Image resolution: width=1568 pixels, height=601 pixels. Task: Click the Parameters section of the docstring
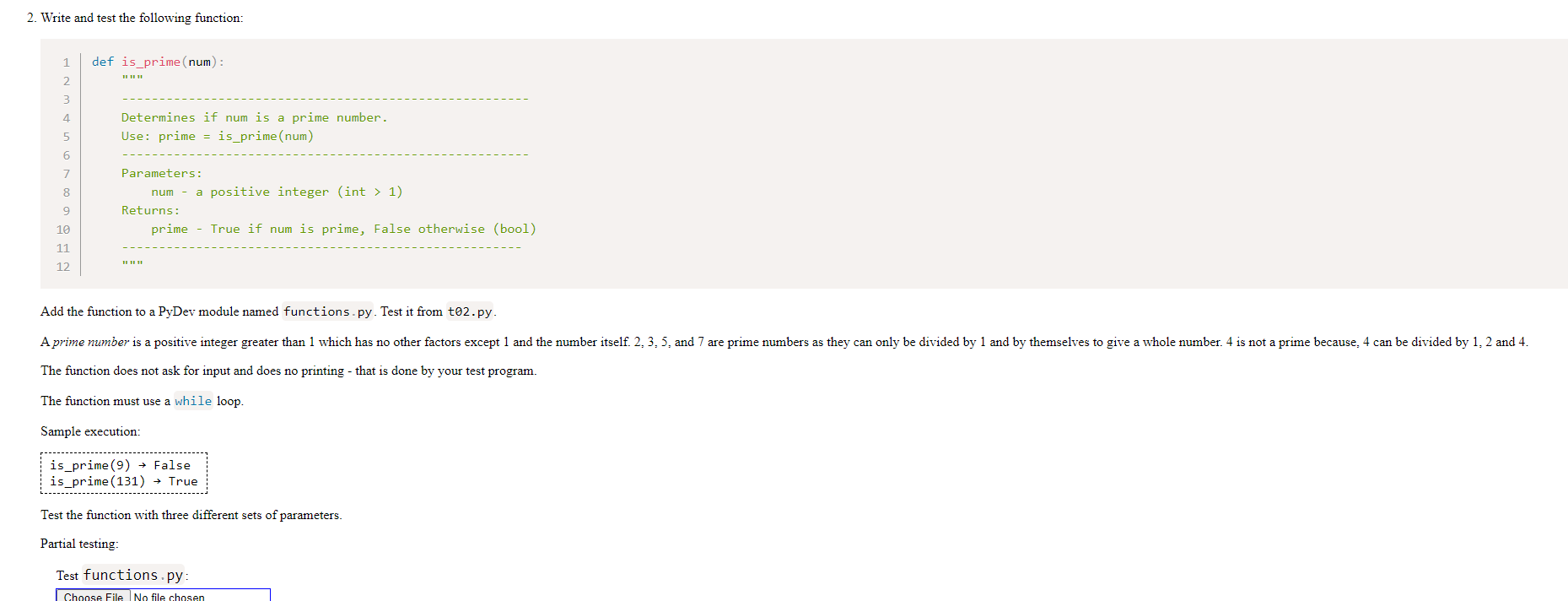tap(161, 173)
